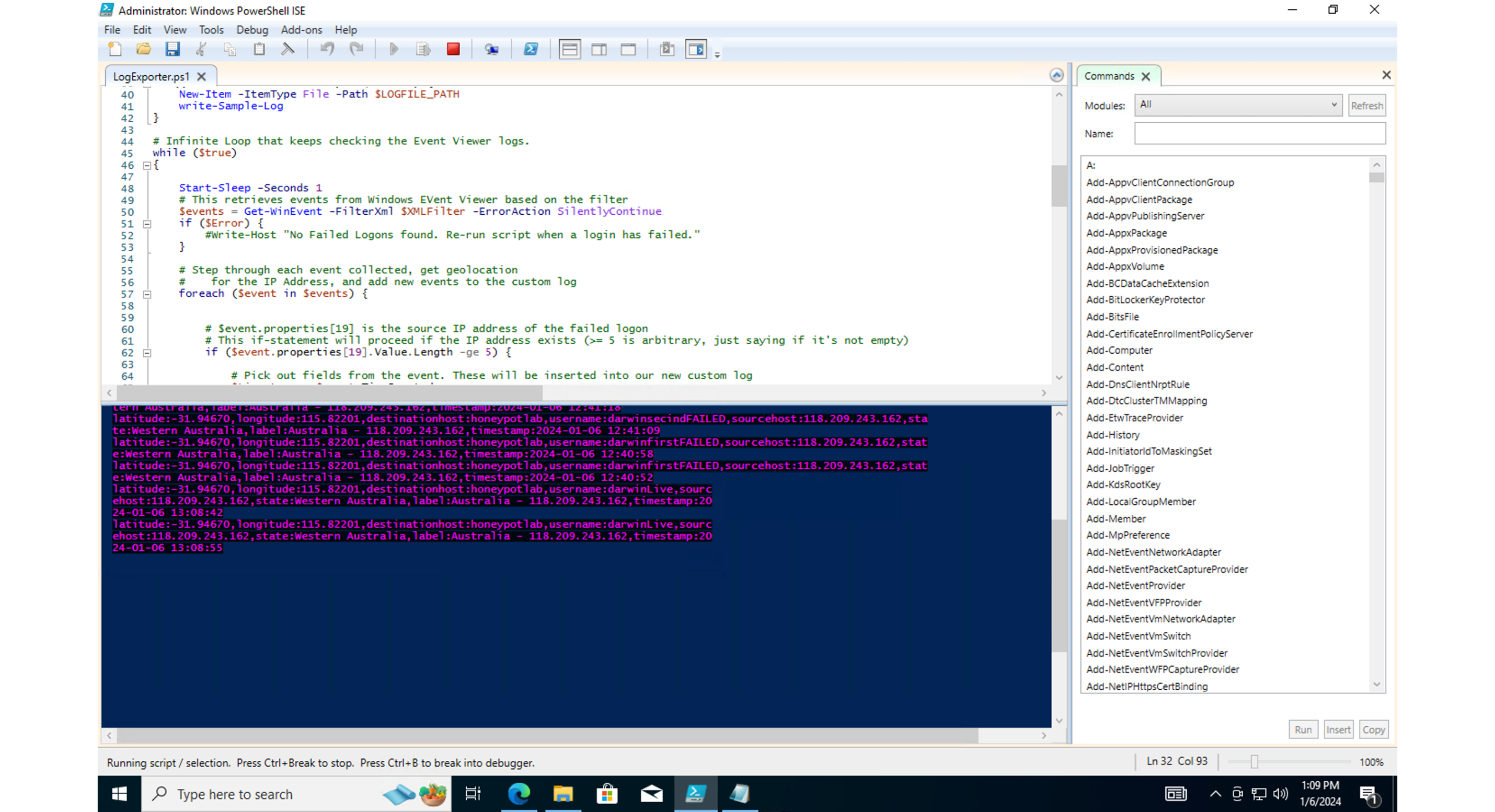Launch PowerShell.exe from the blue console icon
Viewport: 1495px width, 812px height.
tap(531, 49)
